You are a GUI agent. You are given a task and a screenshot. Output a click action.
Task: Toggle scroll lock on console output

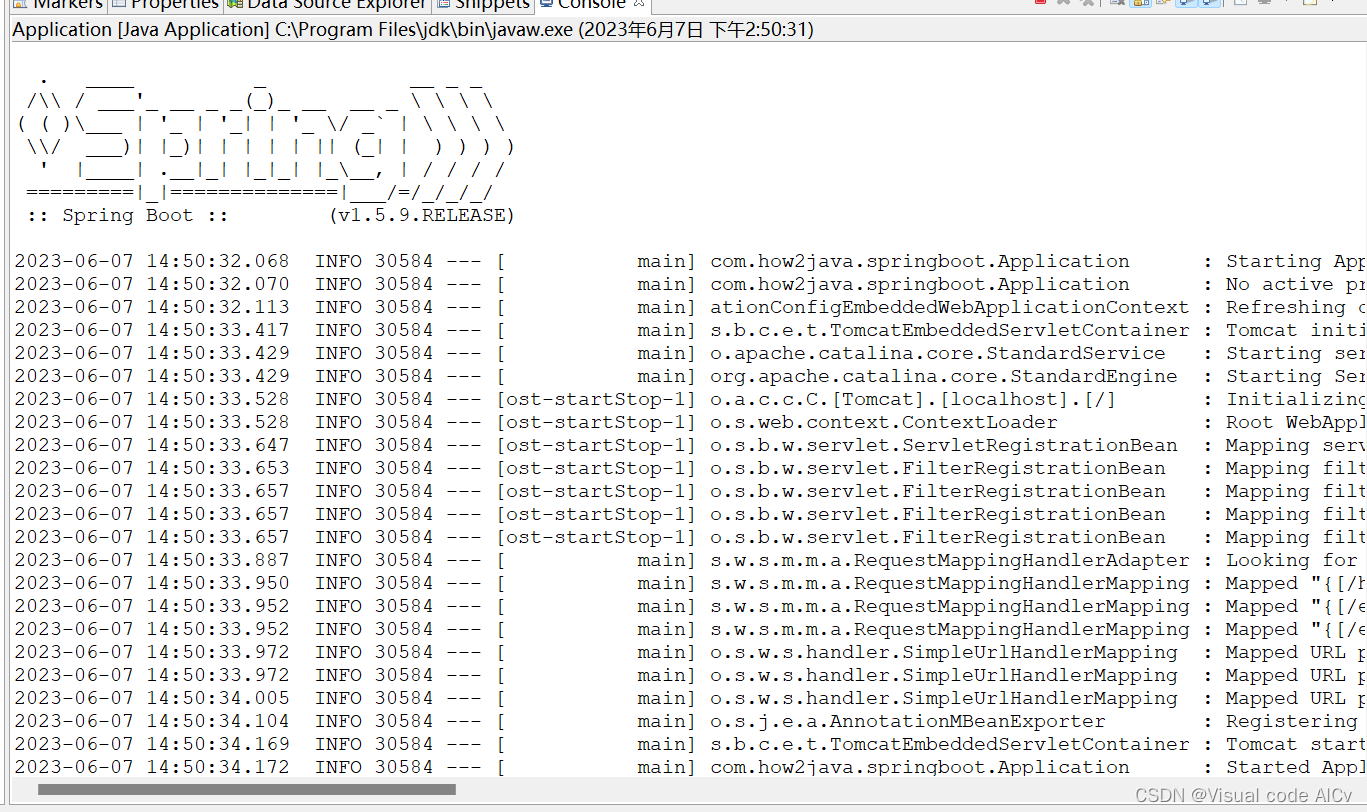1139,4
